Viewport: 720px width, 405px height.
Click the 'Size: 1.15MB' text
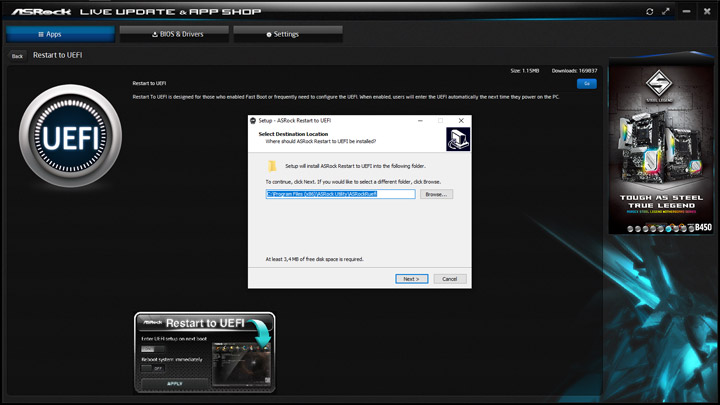tap(524, 71)
